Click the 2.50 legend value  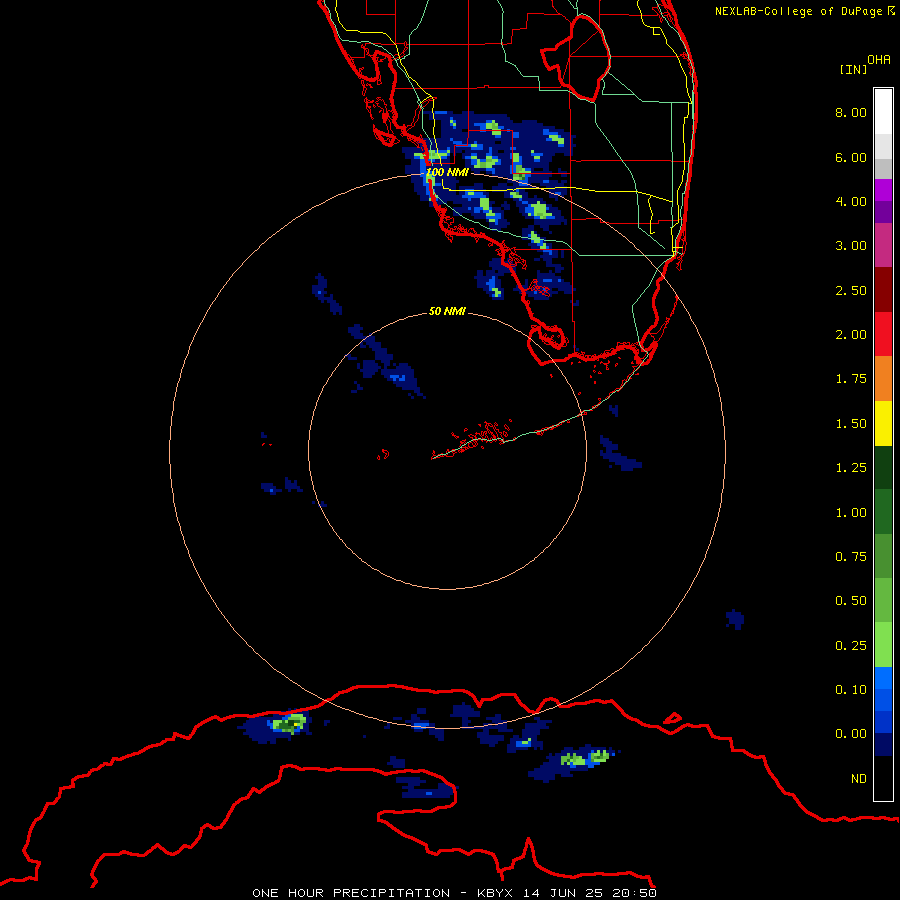[x=851, y=290]
